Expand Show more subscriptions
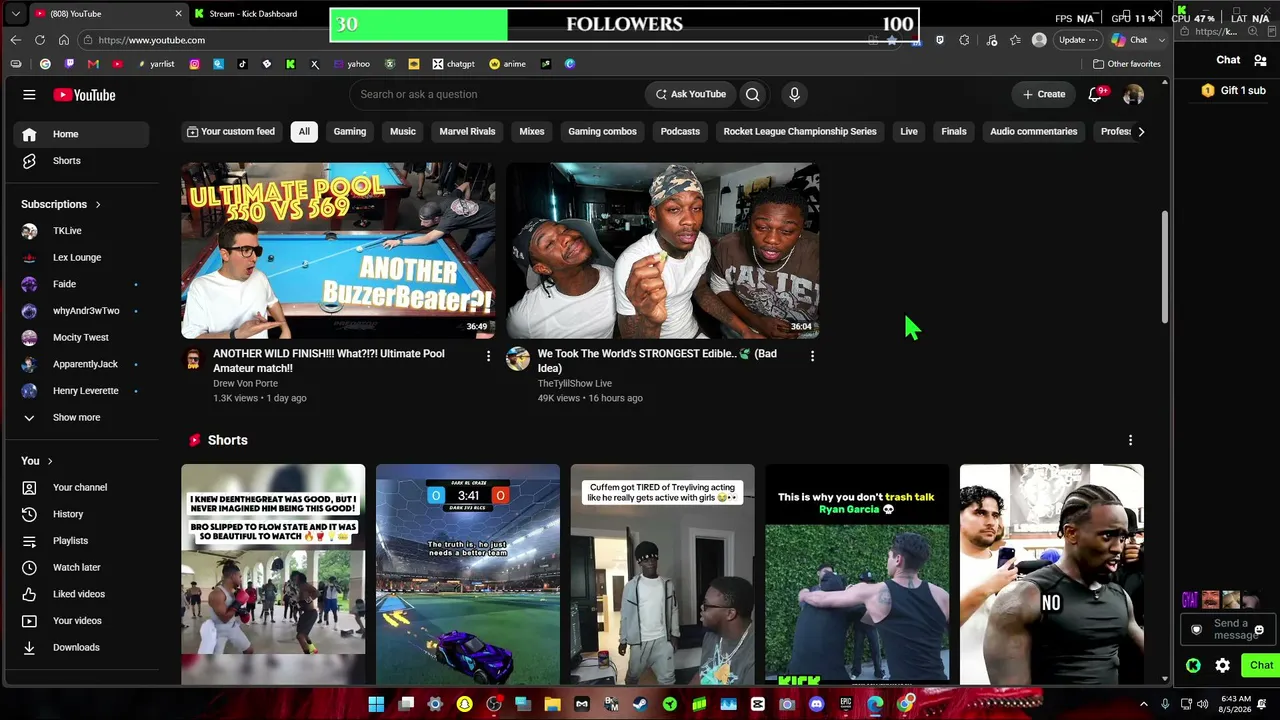Image resolution: width=1280 pixels, height=720 pixels. tap(78, 418)
